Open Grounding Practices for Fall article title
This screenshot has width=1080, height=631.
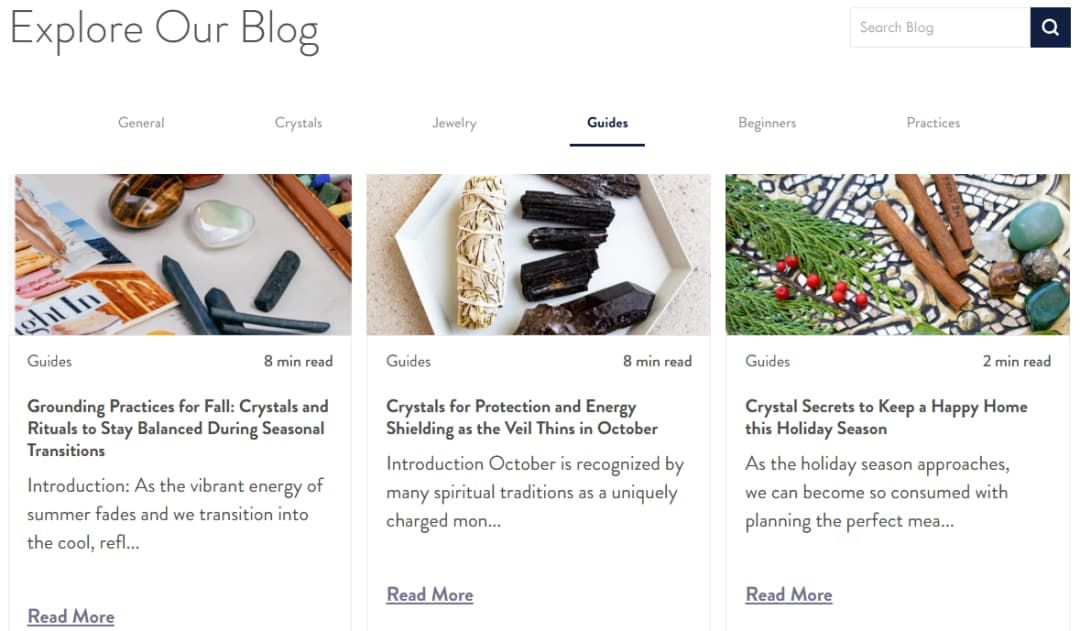(x=178, y=428)
